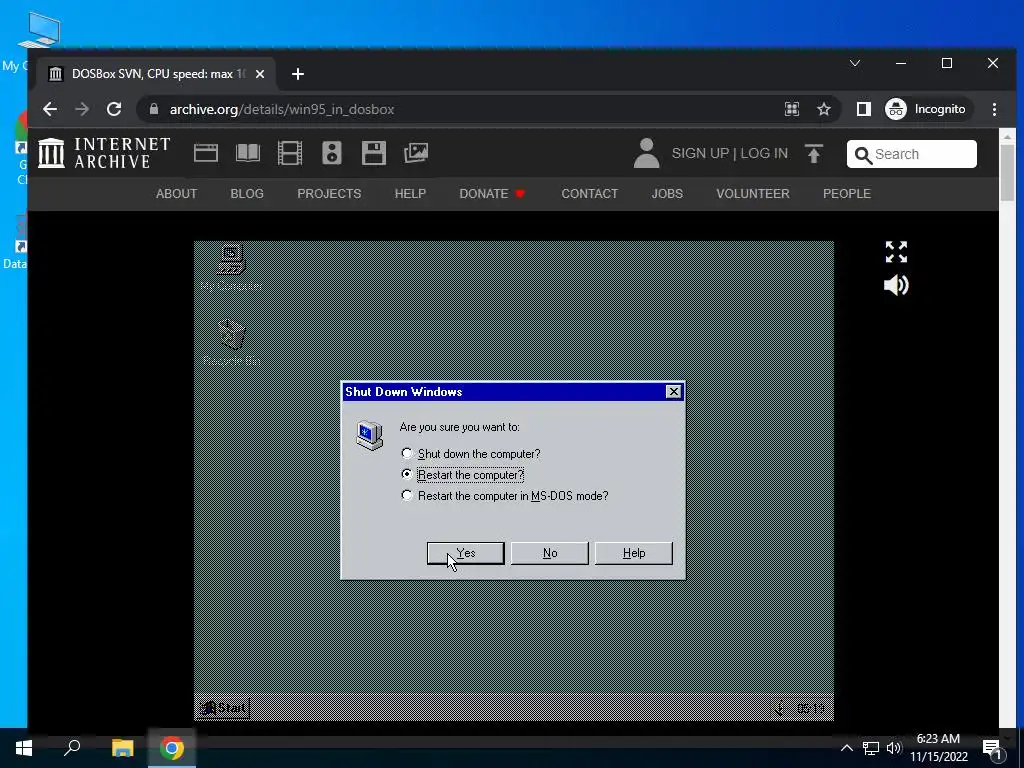Select My Computer in Windows 95 desktop
1024x768 pixels.
[231, 268]
